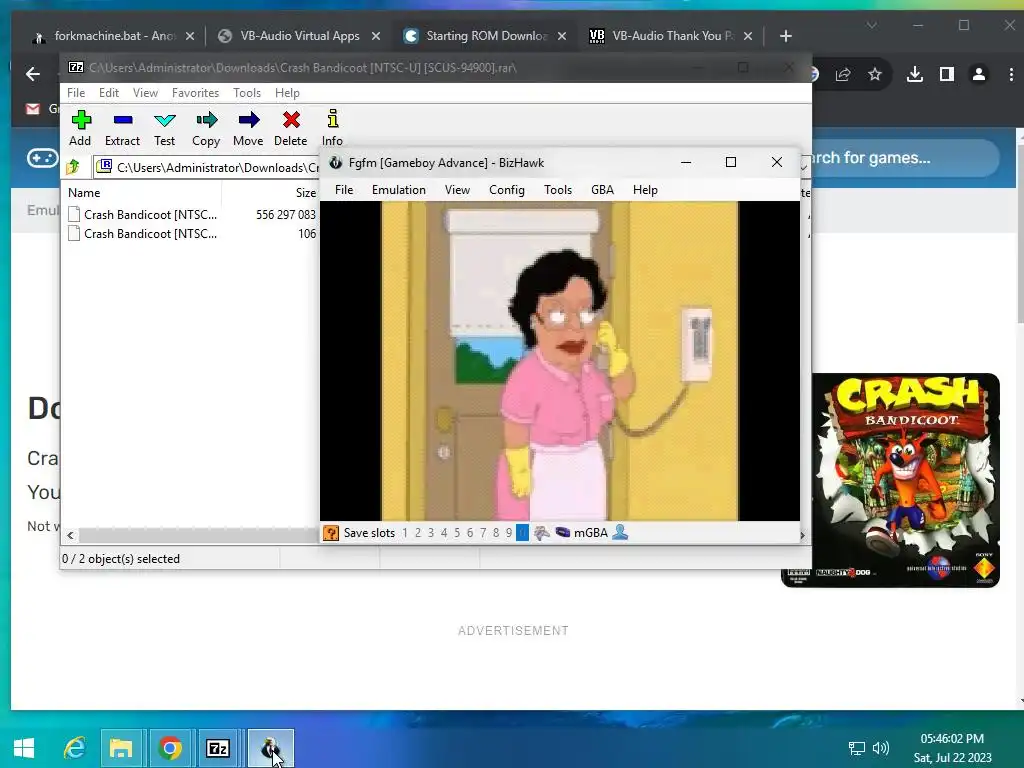This screenshot has height=768, width=1024.
Task: Click the 7-Zip address path field
Action: click(x=208, y=167)
